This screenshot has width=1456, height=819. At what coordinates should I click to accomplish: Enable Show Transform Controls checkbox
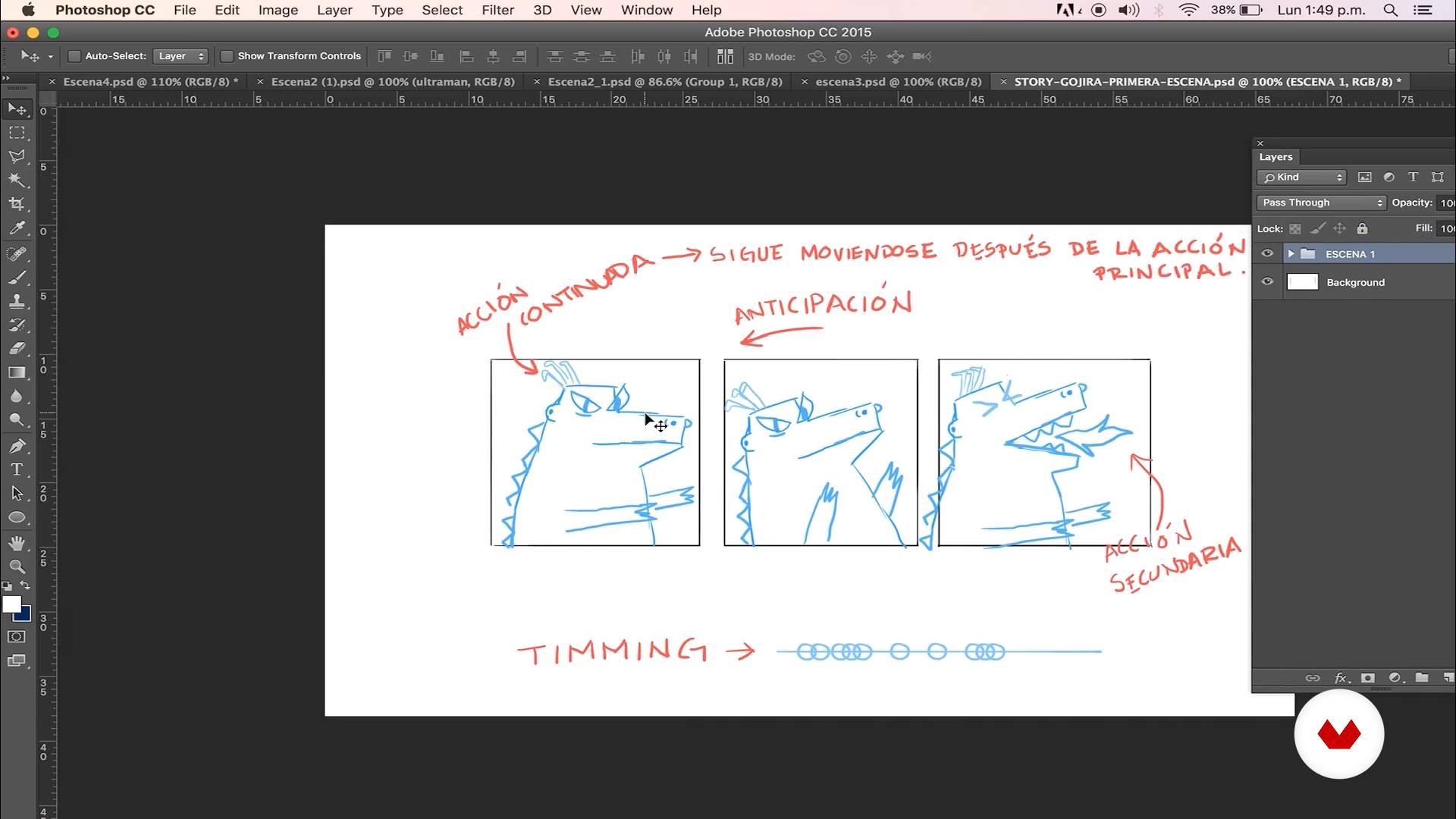coord(226,56)
